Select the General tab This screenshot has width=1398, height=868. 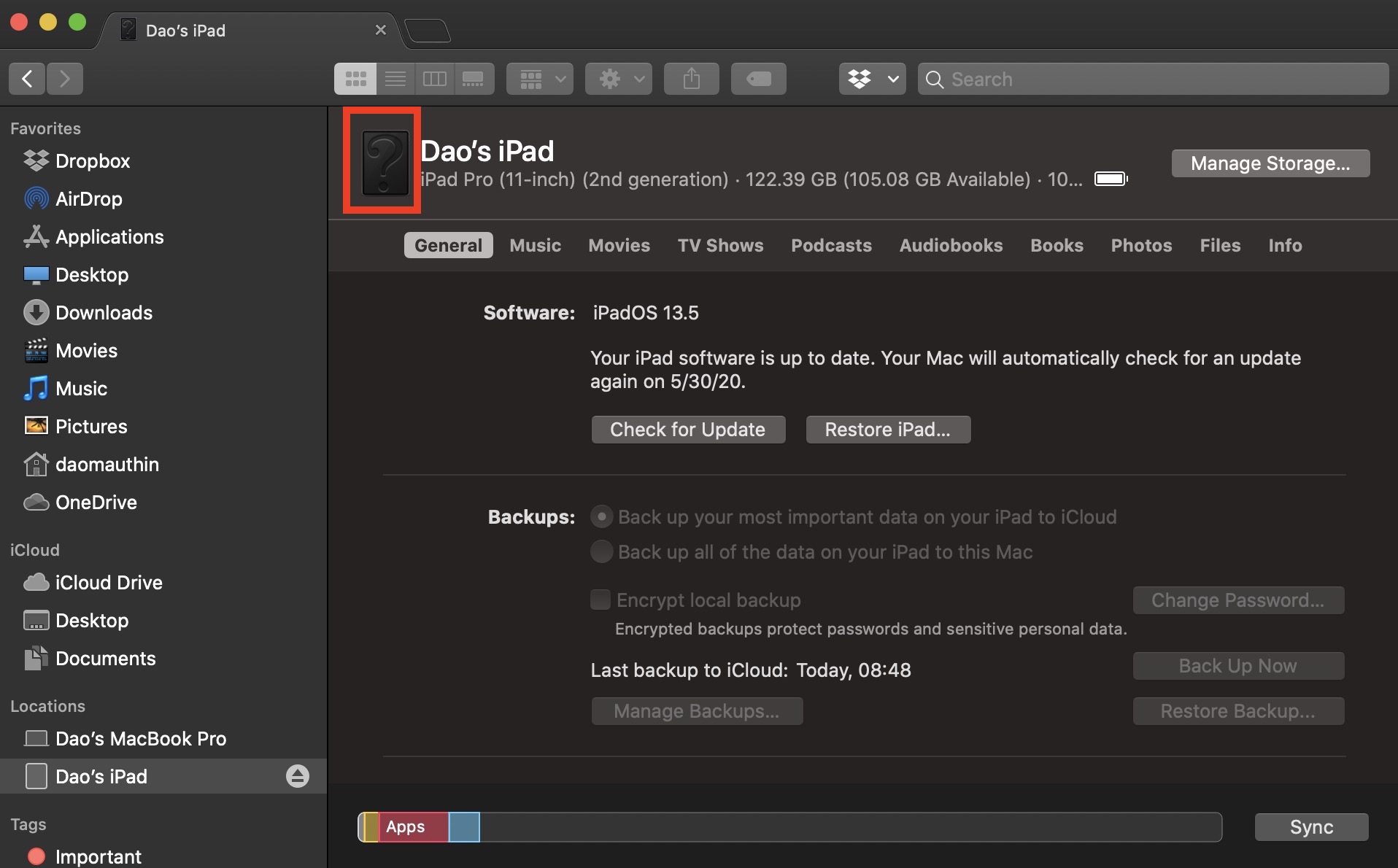click(449, 245)
